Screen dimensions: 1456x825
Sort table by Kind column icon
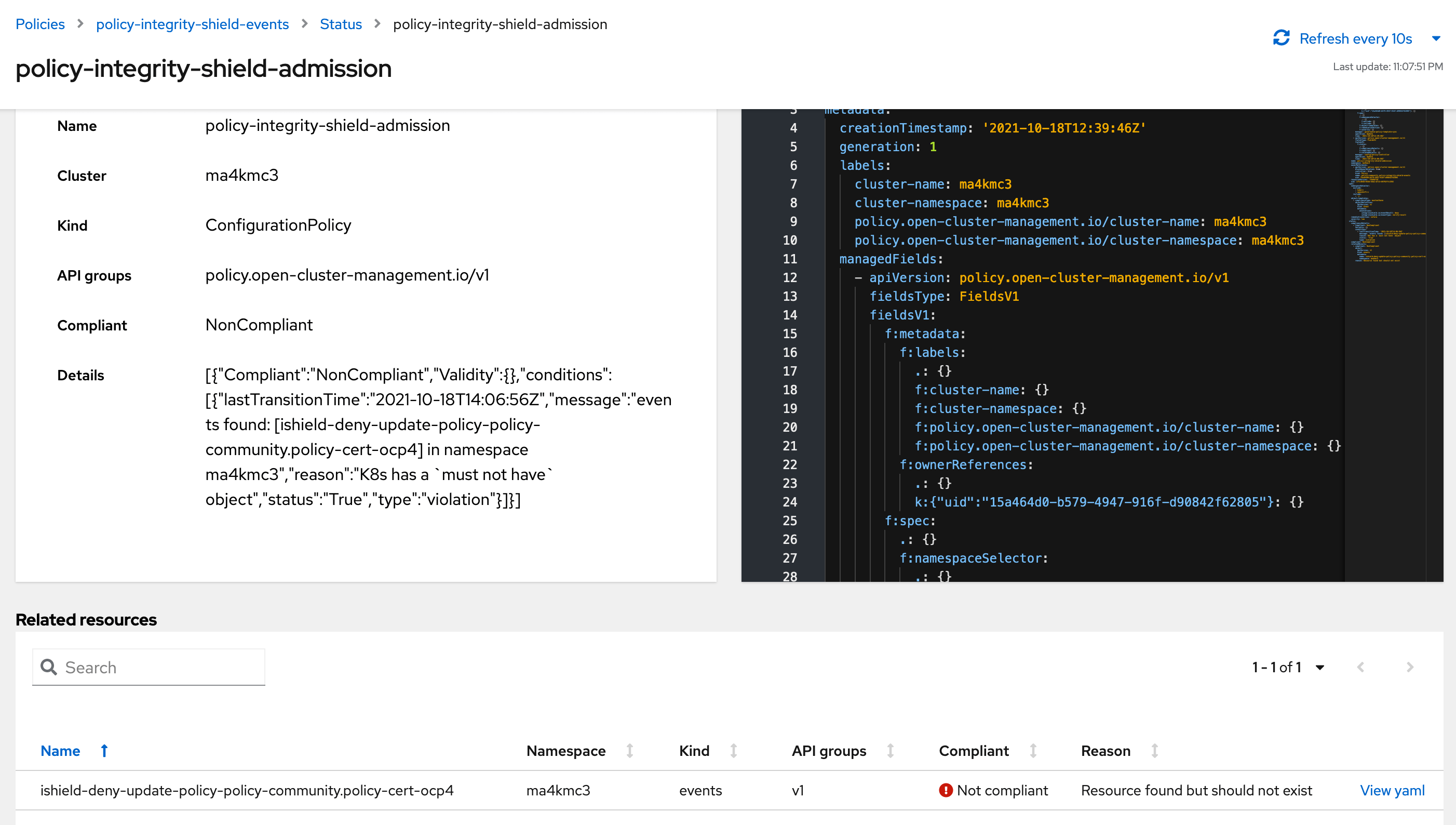(733, 751)
